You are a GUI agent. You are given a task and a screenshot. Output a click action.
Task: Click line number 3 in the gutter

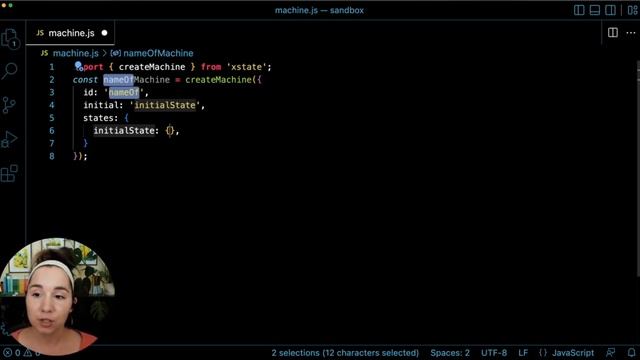(x=52, y=92)
